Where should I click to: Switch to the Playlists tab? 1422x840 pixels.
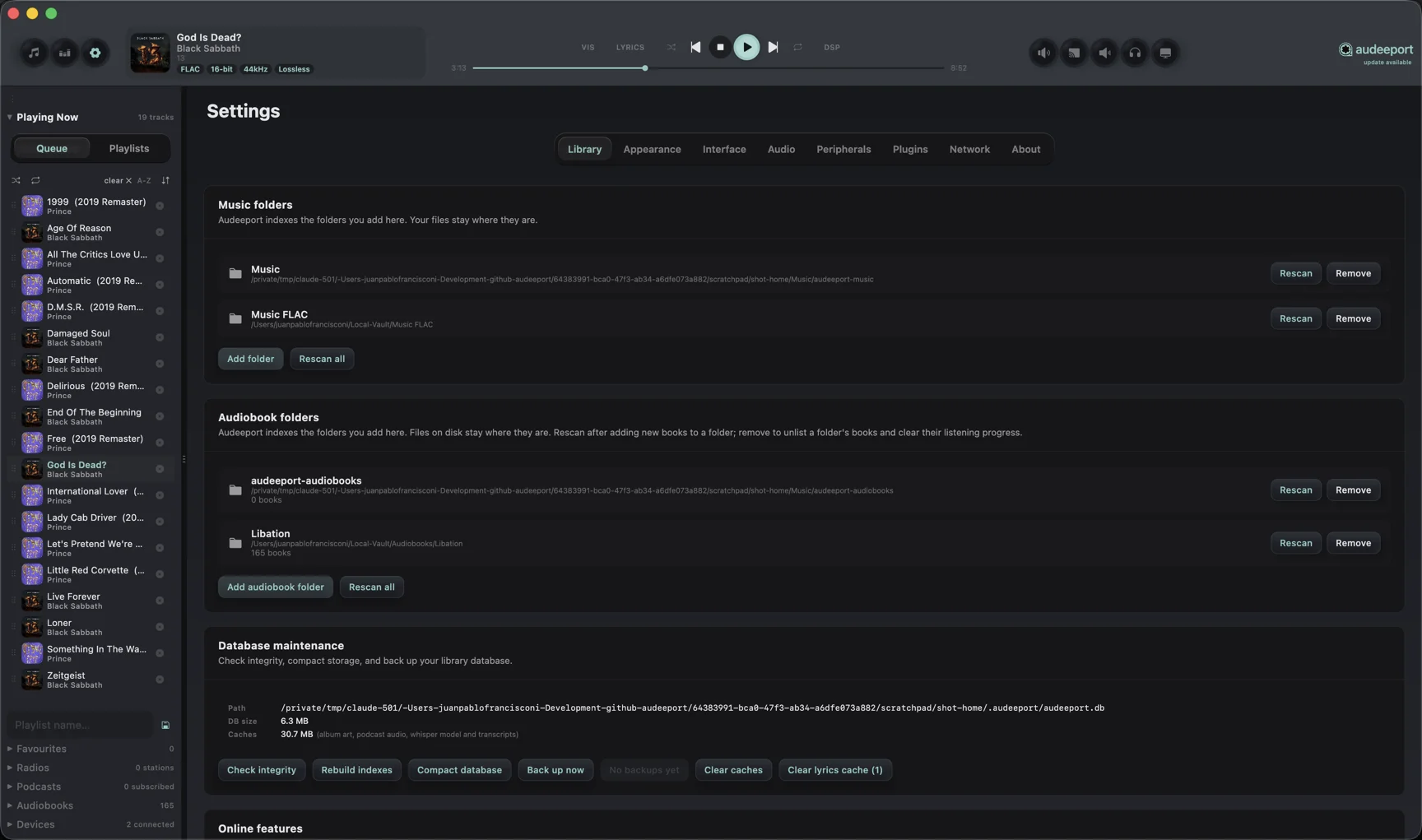point(129,148)
